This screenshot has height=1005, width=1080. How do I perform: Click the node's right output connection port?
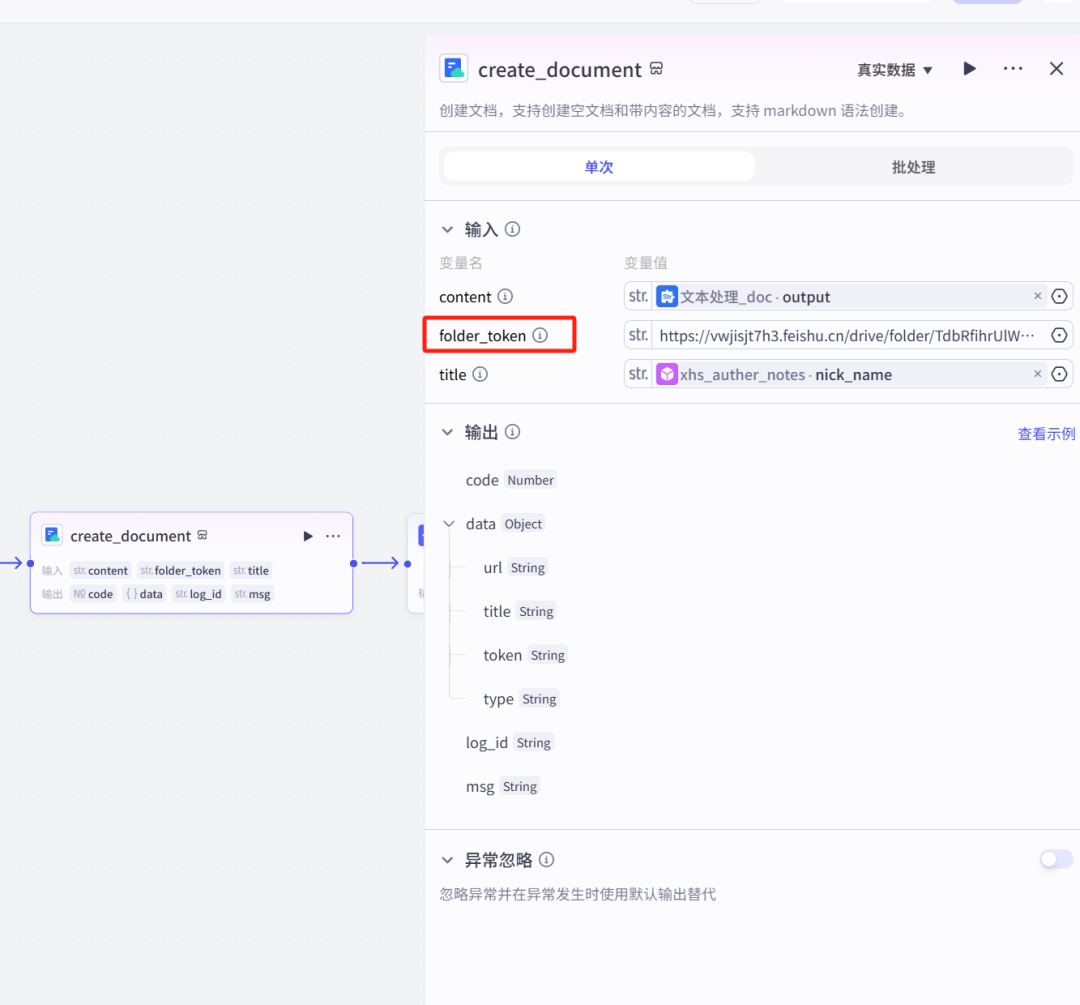point(353,563)
